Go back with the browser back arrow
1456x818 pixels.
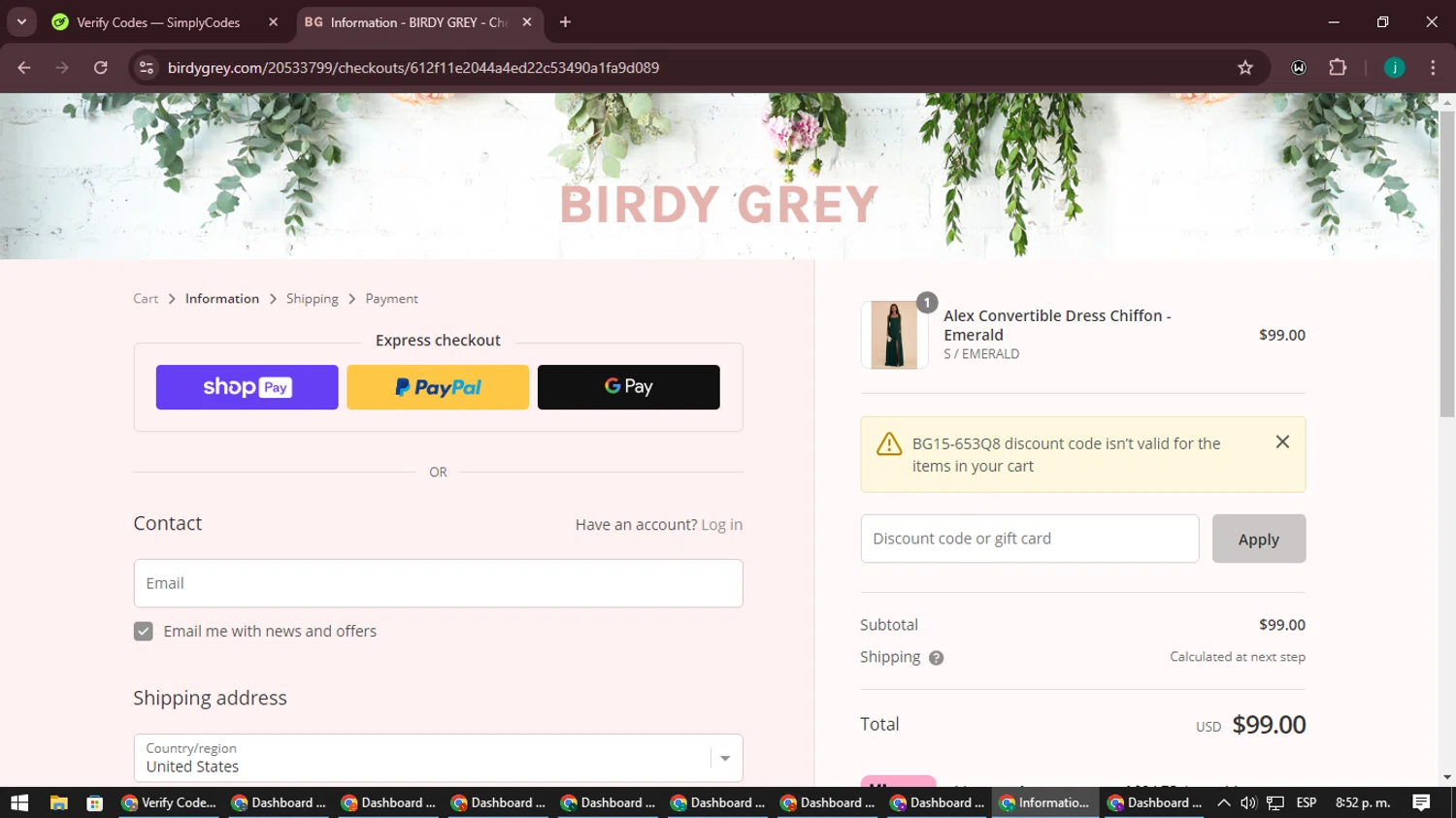pos(24,68)
